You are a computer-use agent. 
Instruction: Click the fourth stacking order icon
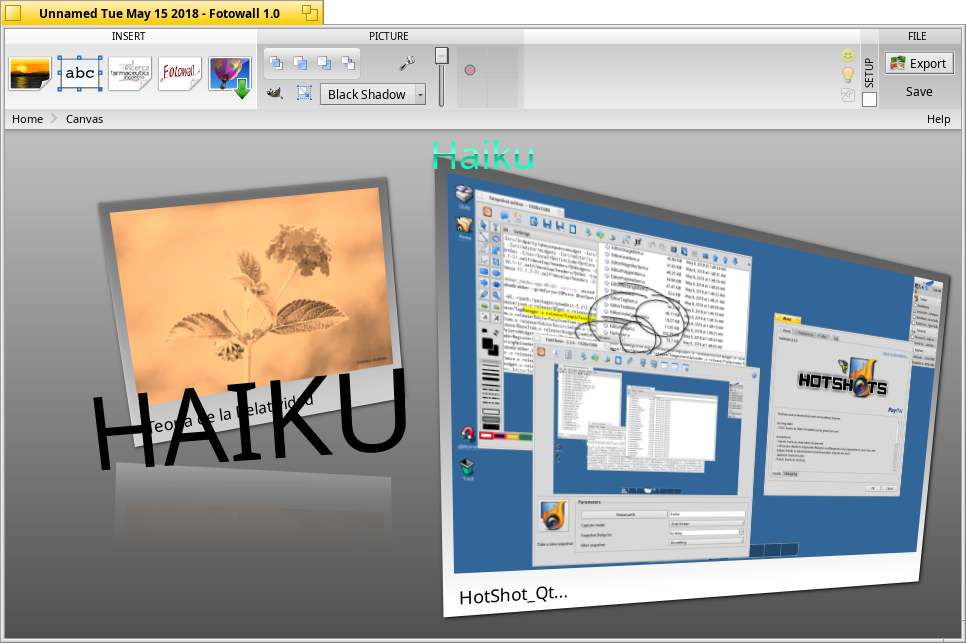pyautogui.click(x=348, y=63)
